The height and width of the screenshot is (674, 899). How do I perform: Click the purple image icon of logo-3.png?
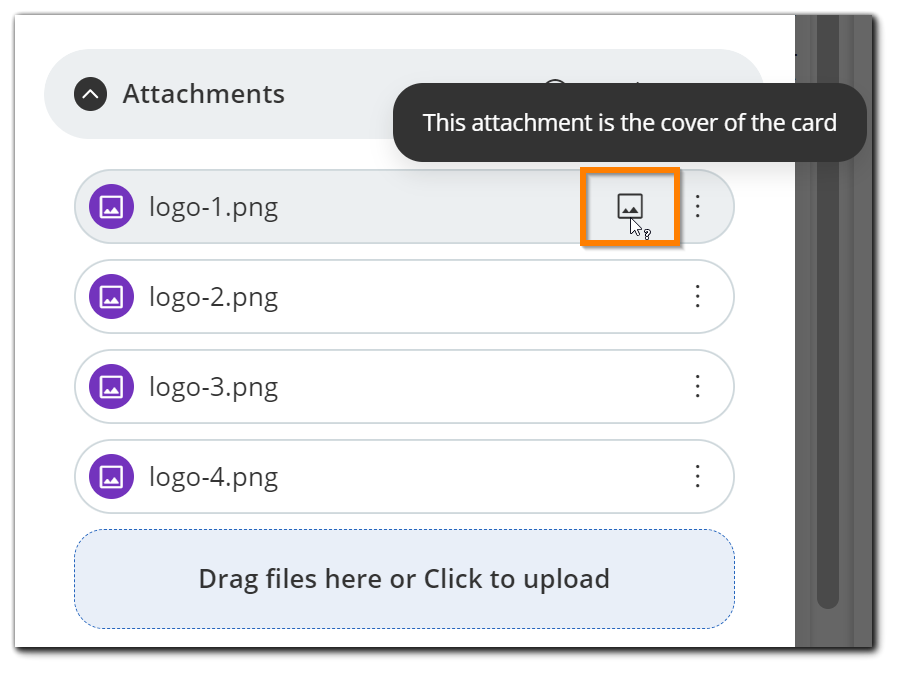pyautogui.click(x=111, y=386)
